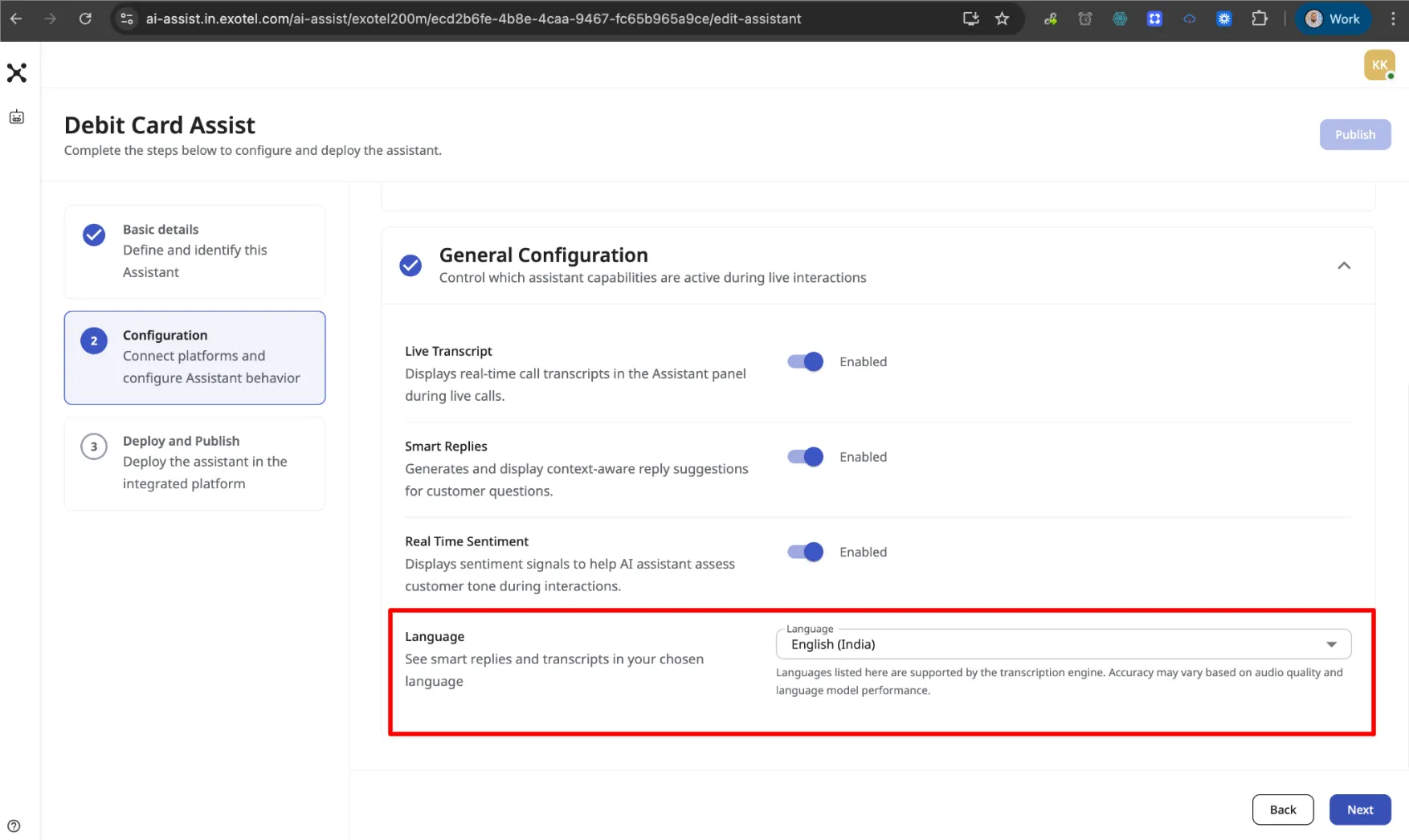Screen dimensions: 1409x840
Task: Turn off Real Time Sentiment toggle
Action: click(806, 552)
